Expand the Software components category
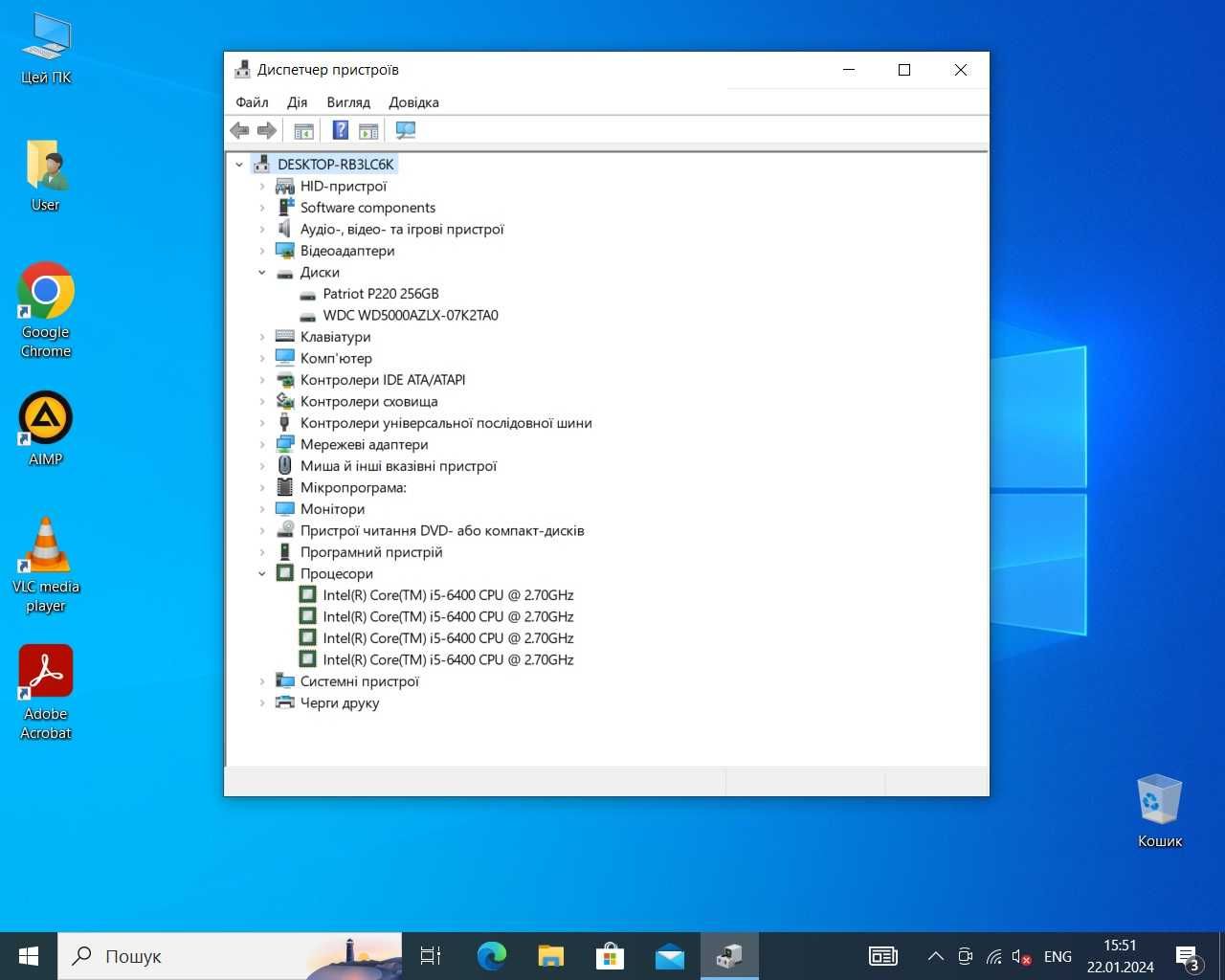Screen dimensions: 1225x980 (262, 208)
